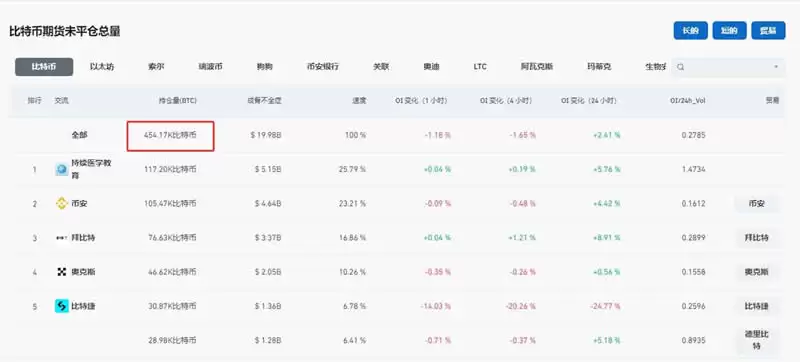Screen dimensions: 800x362
Task: Click the 奥克斯 trade button
Action: [x=757, y=272]
